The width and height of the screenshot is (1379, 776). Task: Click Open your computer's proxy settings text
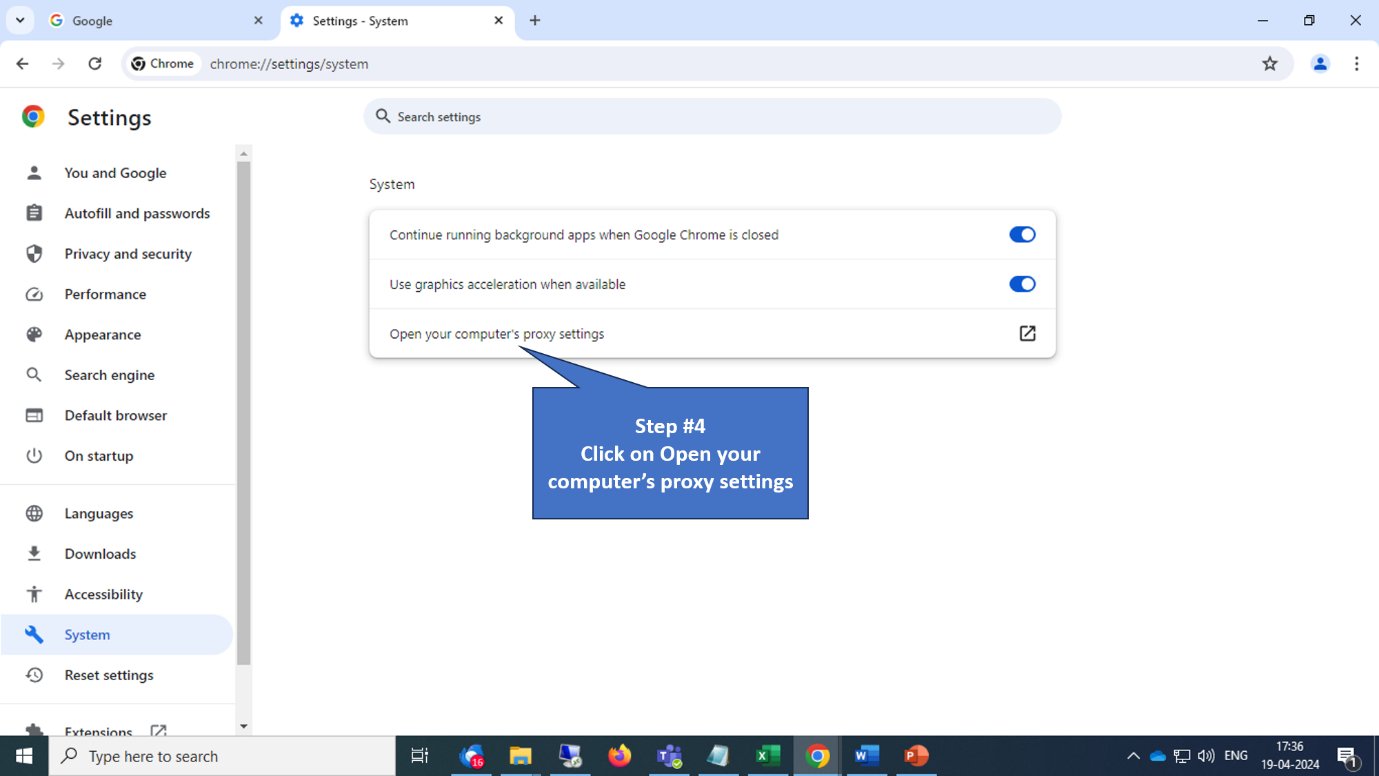coord(497,334)
